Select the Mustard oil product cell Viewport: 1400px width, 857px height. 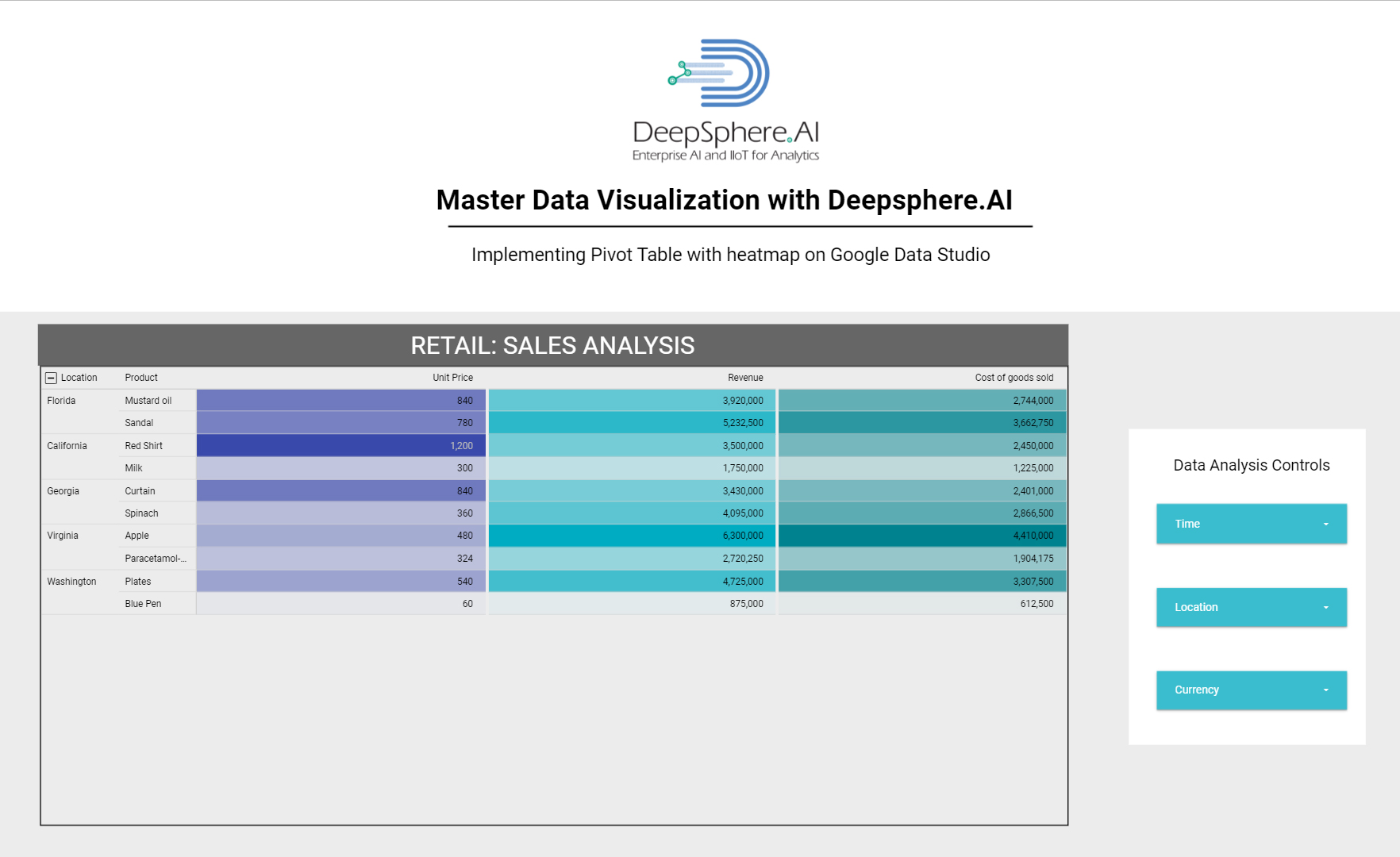[x=148, y=401]
